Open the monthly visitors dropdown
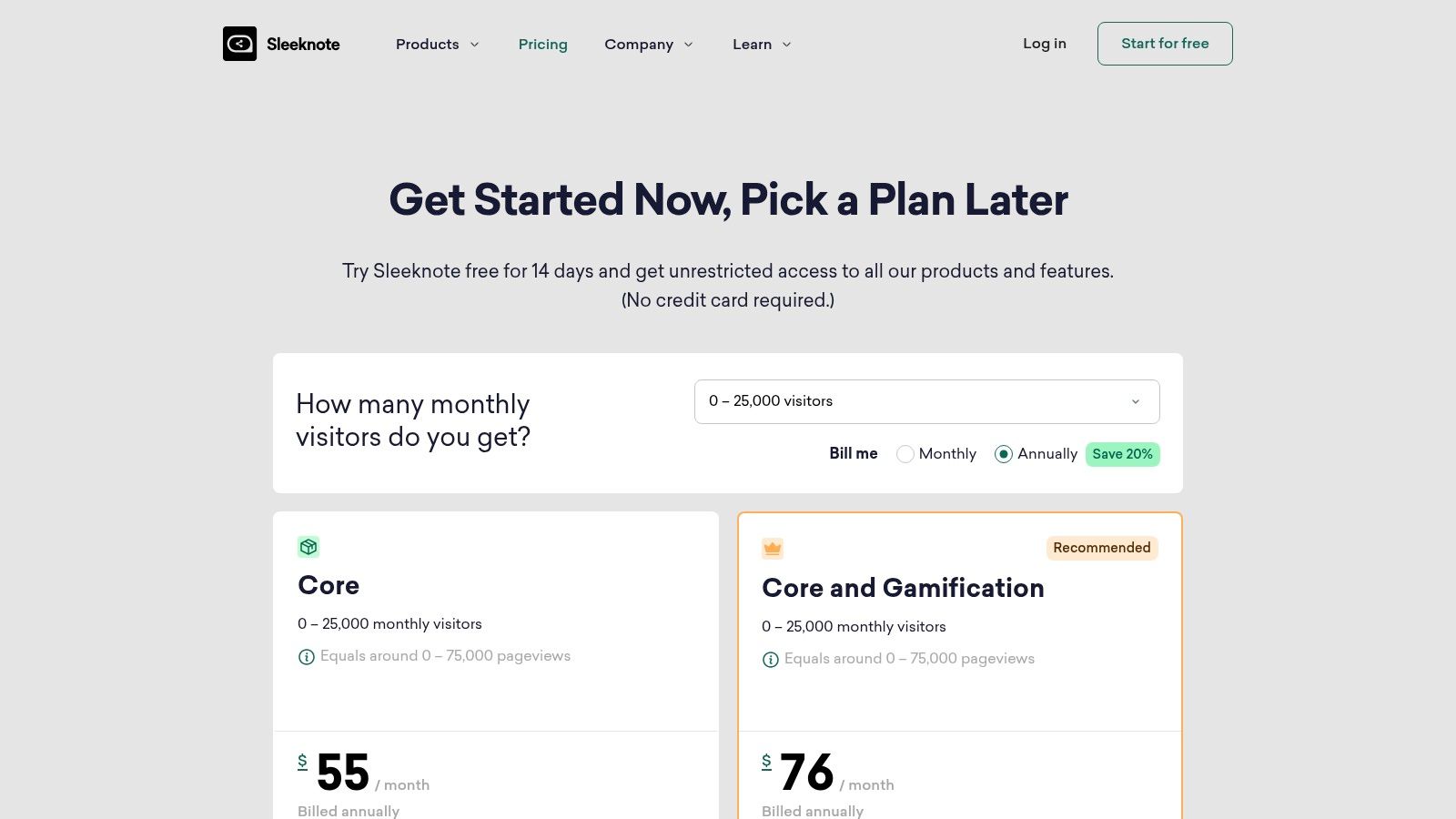Screen dimensions: 1456x819 click(x=926, y=401)
